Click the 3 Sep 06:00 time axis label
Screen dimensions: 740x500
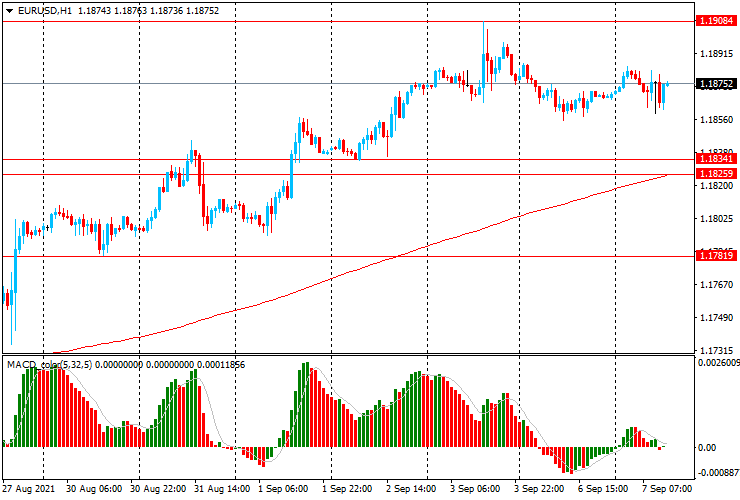[475, 489]
